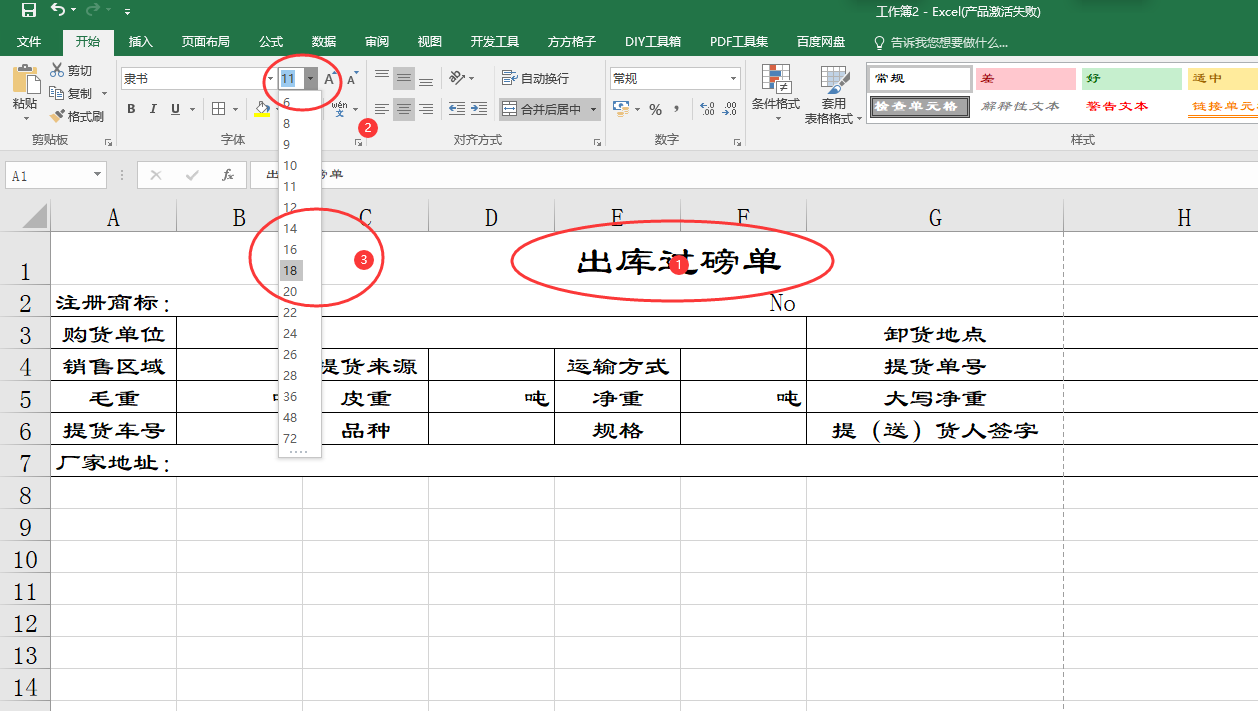
Task: Click the Decrease Decimal icon
Action: pyautogui.click(x=729, y=109)
